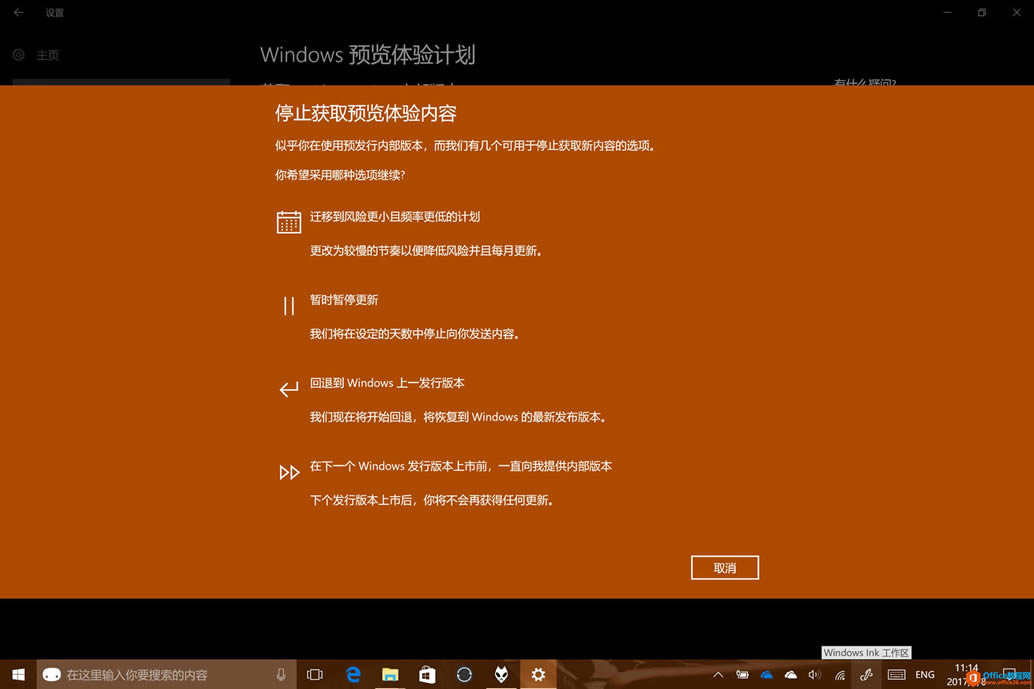Image resolution: width=1034 pixels, height=689 pixels.
Task: Switch input language via ENG indicator
Action: (925, 675)
